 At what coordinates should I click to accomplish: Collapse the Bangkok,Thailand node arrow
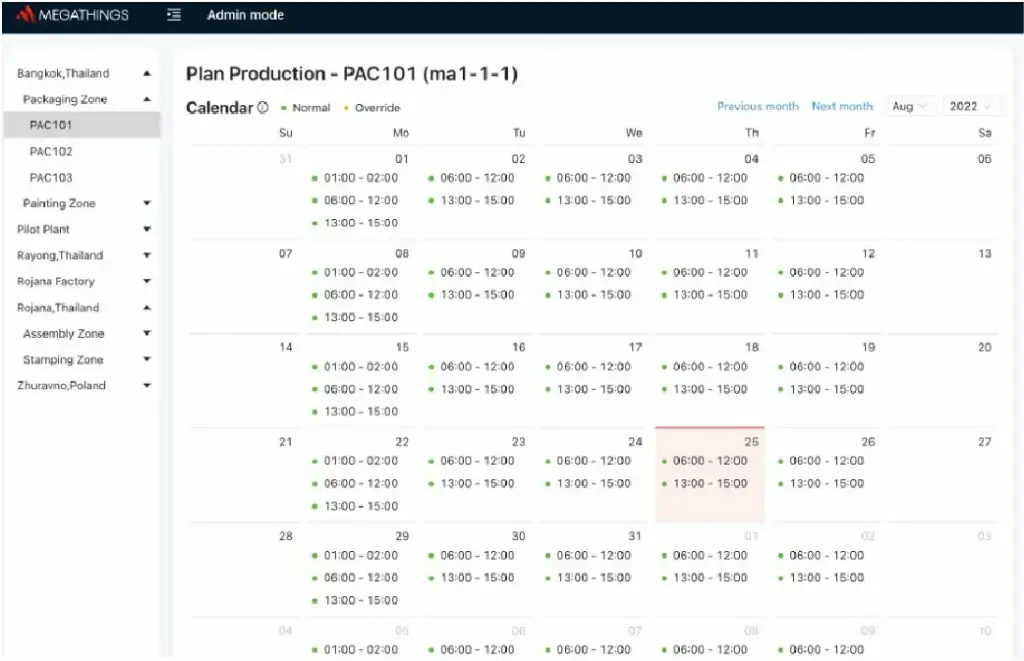pos(147,73)
